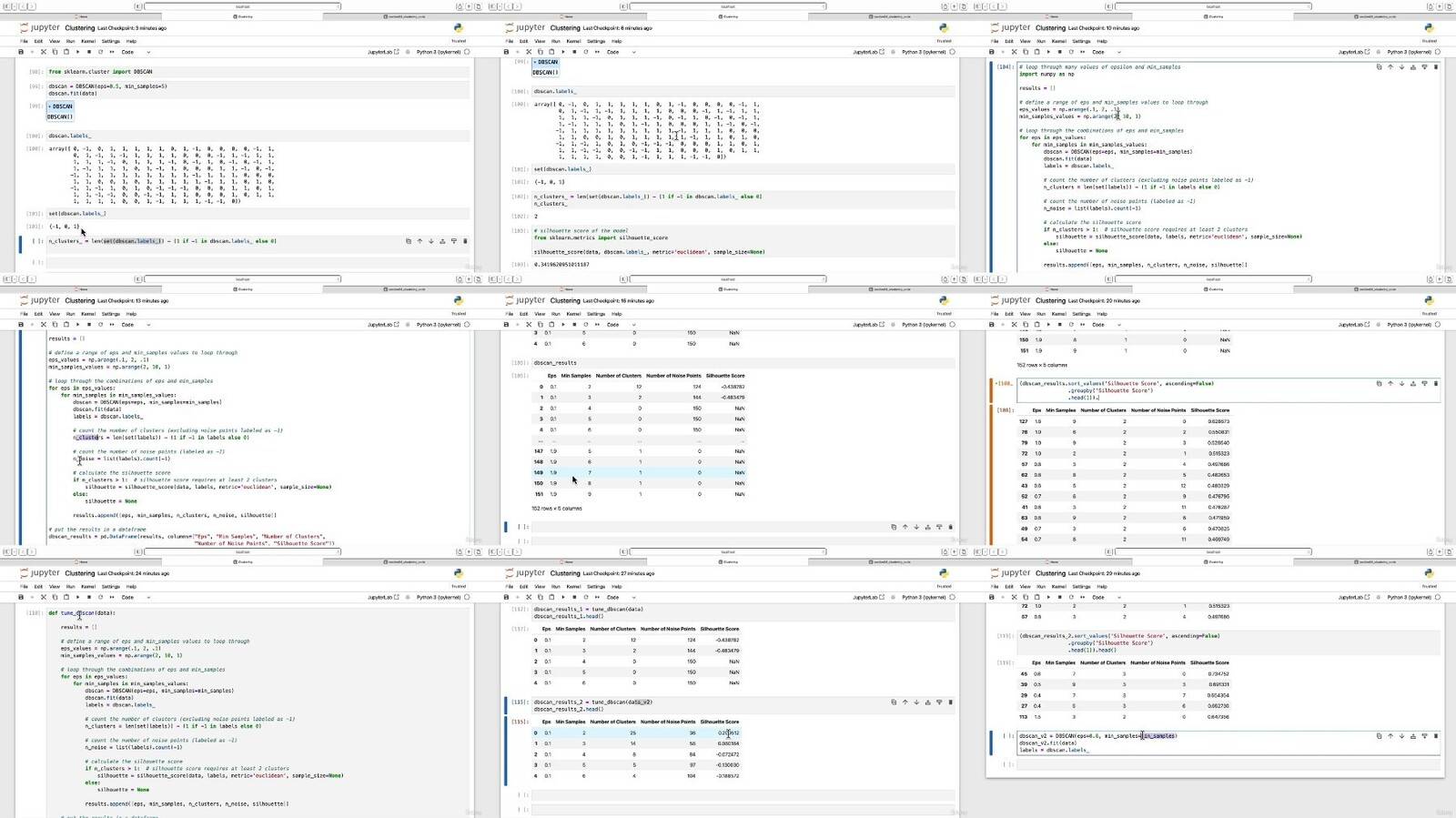Open Code cell-type dropdown in 16-minute checkpoint notebook
The image size is (1456, 818).
click(620, 324)
